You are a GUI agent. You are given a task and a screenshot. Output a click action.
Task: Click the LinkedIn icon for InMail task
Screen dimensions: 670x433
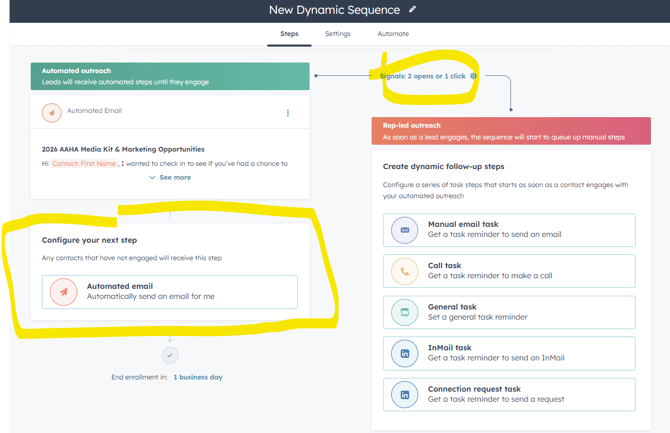405,353
